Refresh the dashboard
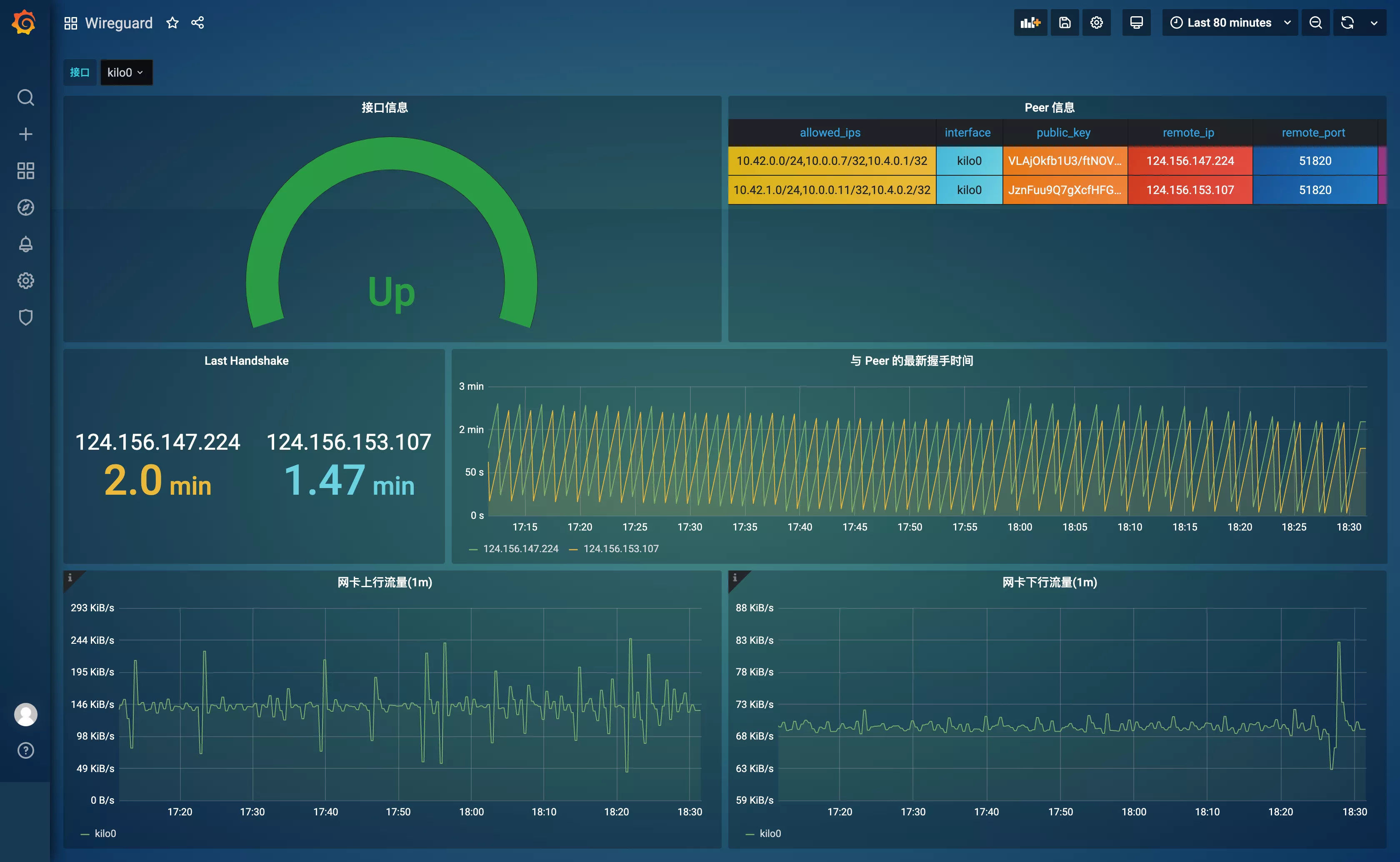This screenshot has width=1400, height=862. tap(1347, 23)
